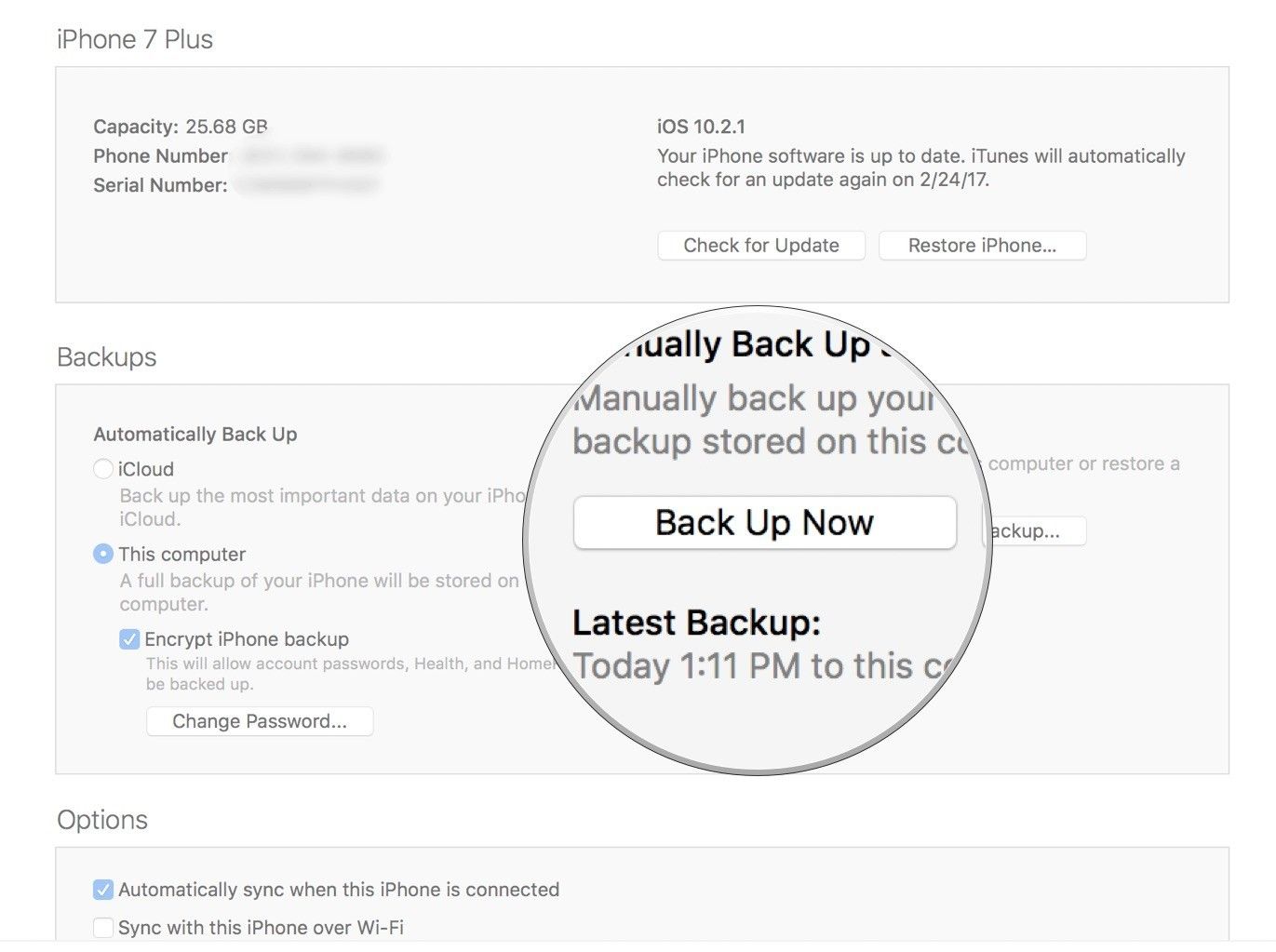
Task: Click the Options section heading
Action: [x=102, y=820]
